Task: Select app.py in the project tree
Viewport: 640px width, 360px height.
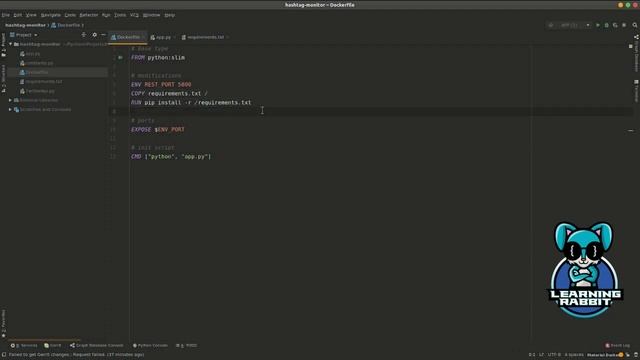Action: 30,53
